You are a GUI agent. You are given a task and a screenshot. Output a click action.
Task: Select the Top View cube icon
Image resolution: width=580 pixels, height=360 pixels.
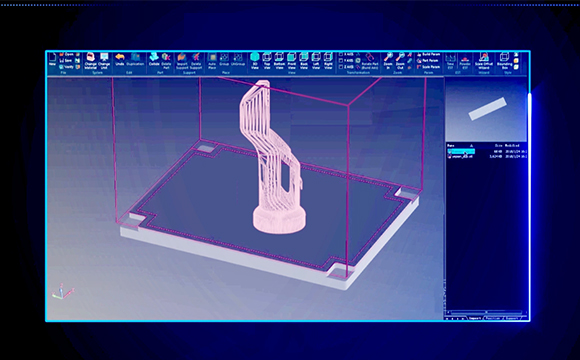[267, 61]
